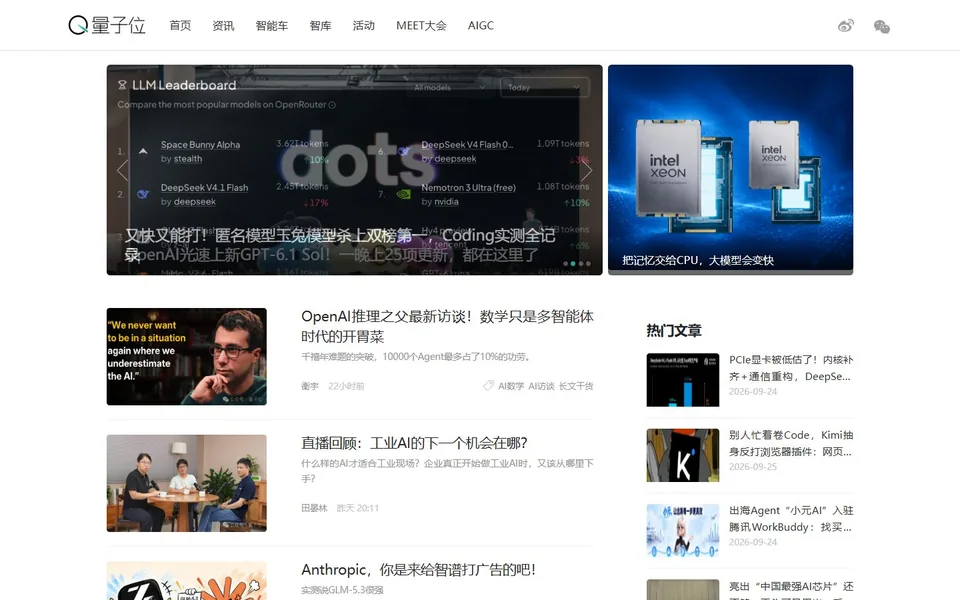
Task: Open thumbnail of OpenAI推理之父 interview article
Action: pos(187,356)
